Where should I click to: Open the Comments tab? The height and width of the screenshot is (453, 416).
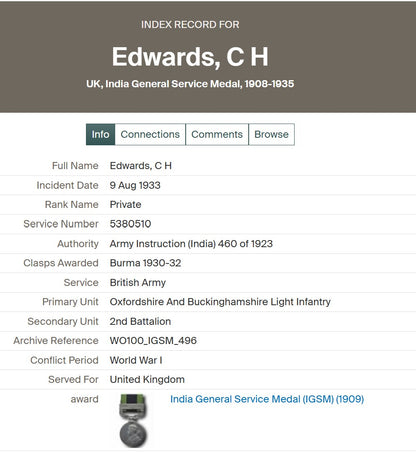tap(217, 134)
